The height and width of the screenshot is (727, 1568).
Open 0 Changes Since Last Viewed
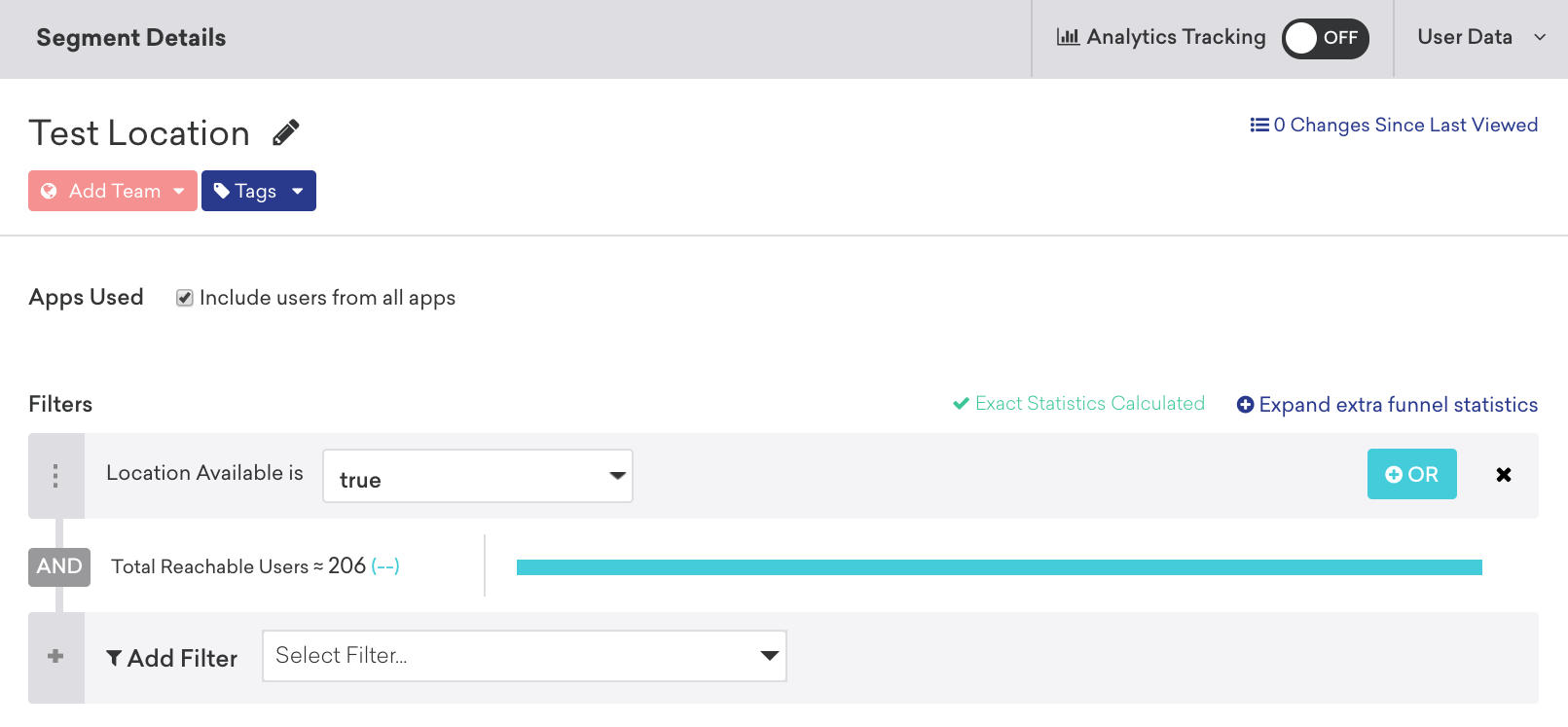tap(1394, 125)
